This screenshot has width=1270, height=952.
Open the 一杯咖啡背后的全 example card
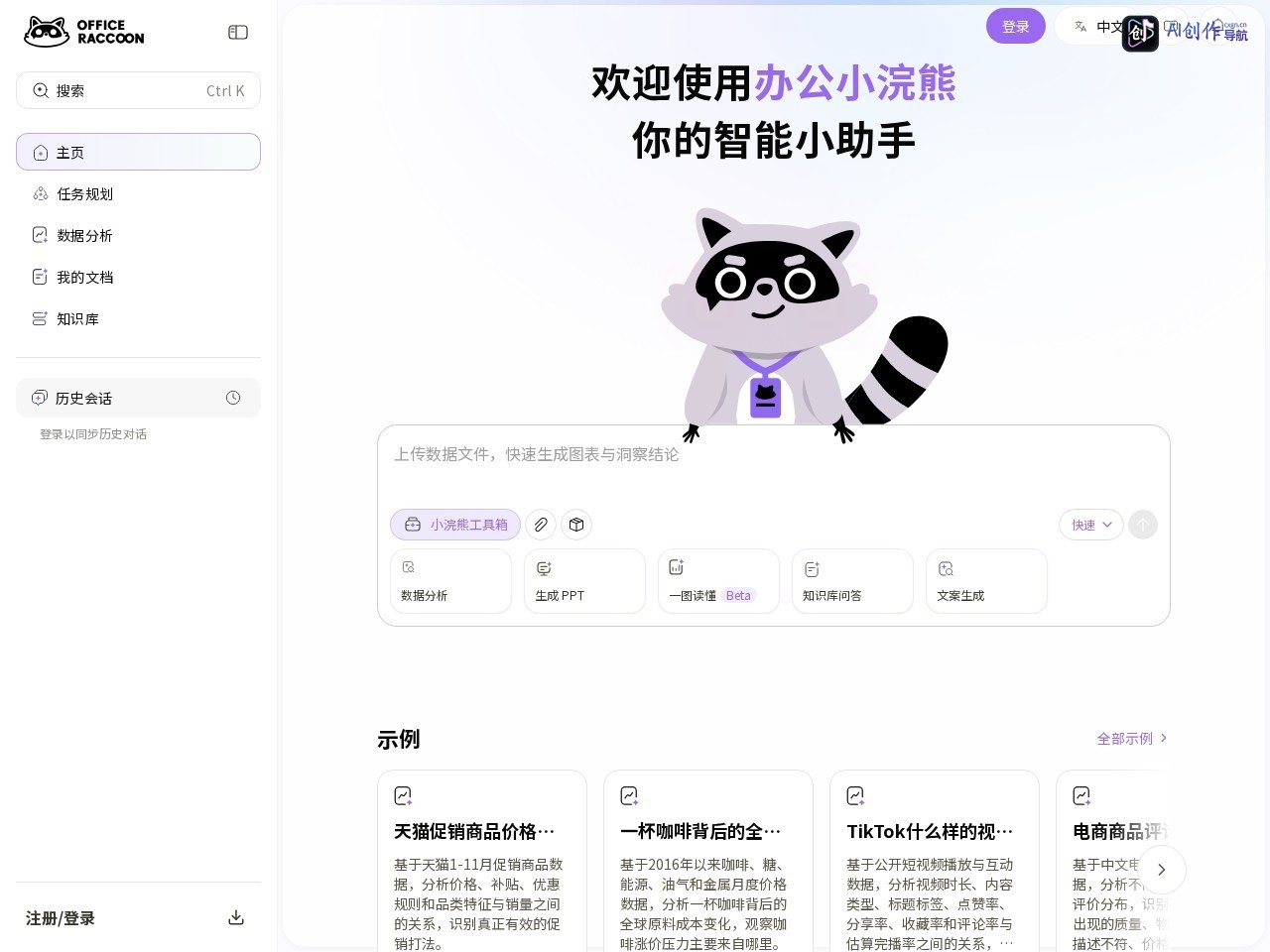[708, 861]
